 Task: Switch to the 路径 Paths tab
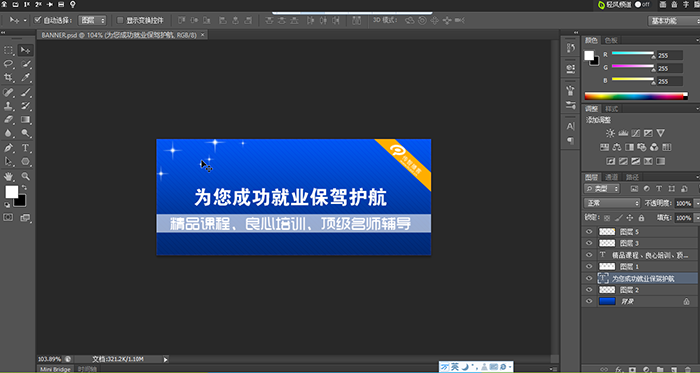pyautogui.click(x=632, y=177)
